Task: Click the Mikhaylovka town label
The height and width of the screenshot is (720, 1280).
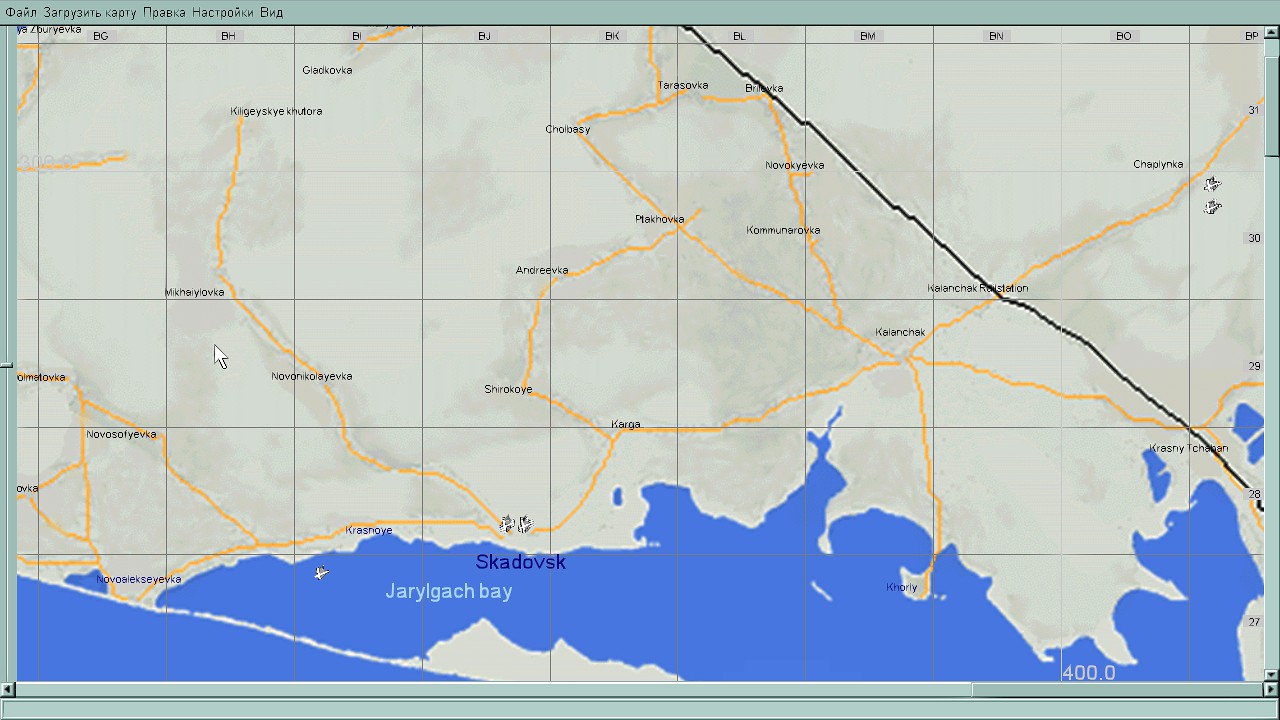Action: pyautogui.click(x=194, y=292)
